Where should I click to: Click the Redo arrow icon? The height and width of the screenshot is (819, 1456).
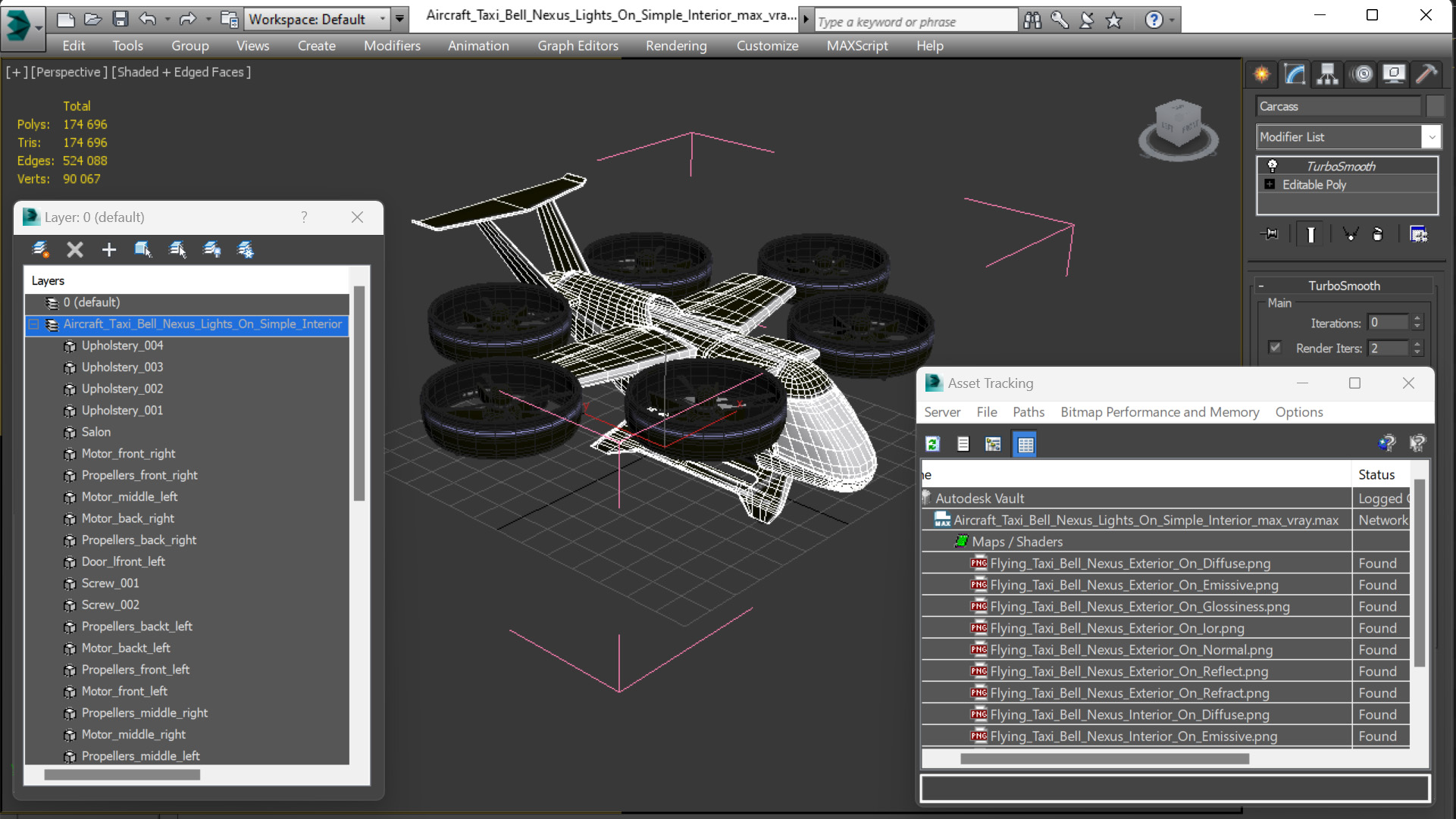[188, 20]
